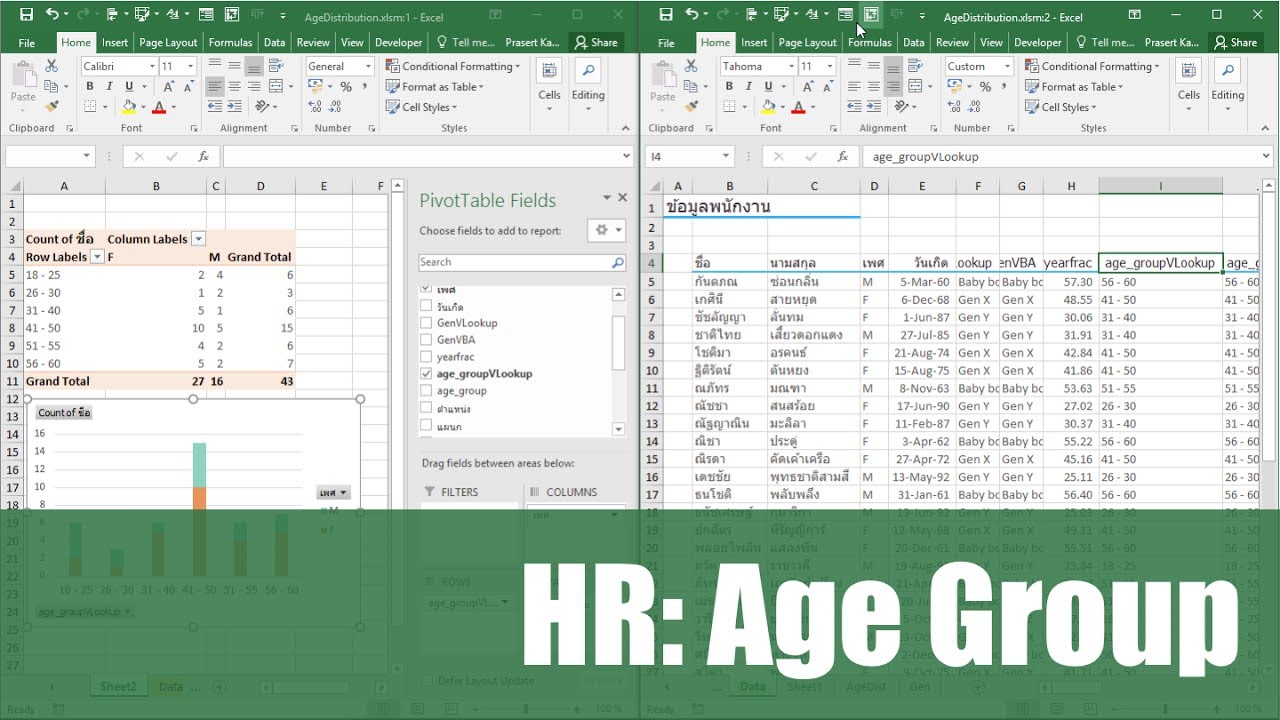Viewport: 1280px width, 720px height.
Task: Click Fill Color yellow bucket in left window
Action: 128,107
